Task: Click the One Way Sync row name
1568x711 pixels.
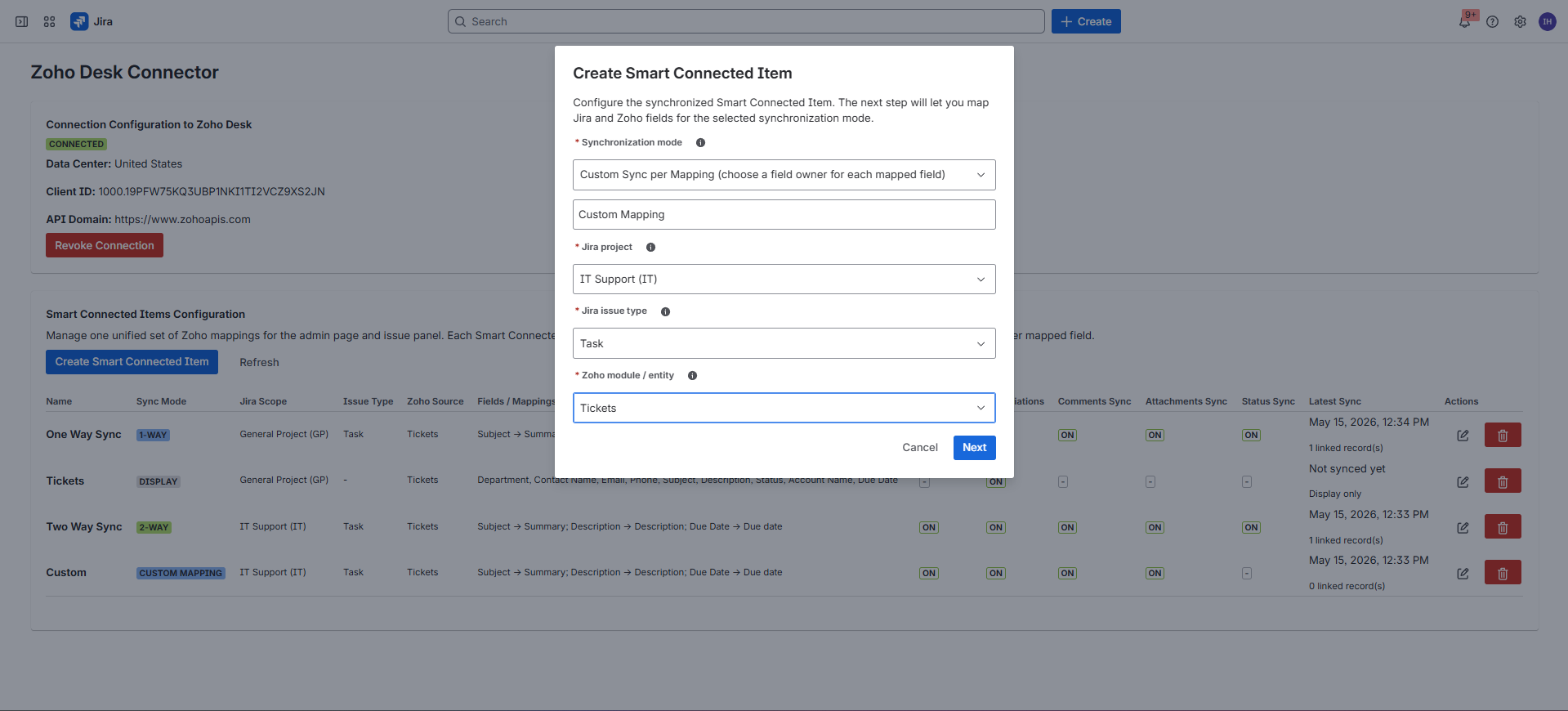Action: (83, 435)
